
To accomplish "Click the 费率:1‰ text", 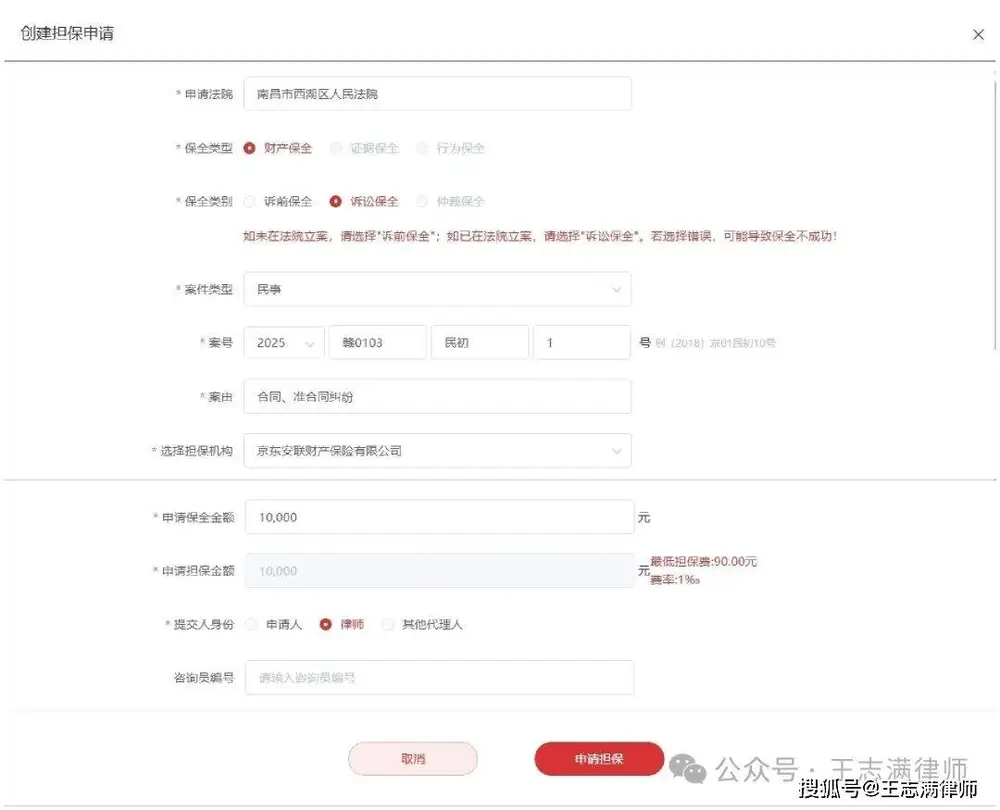I will [x=675, y=579].
